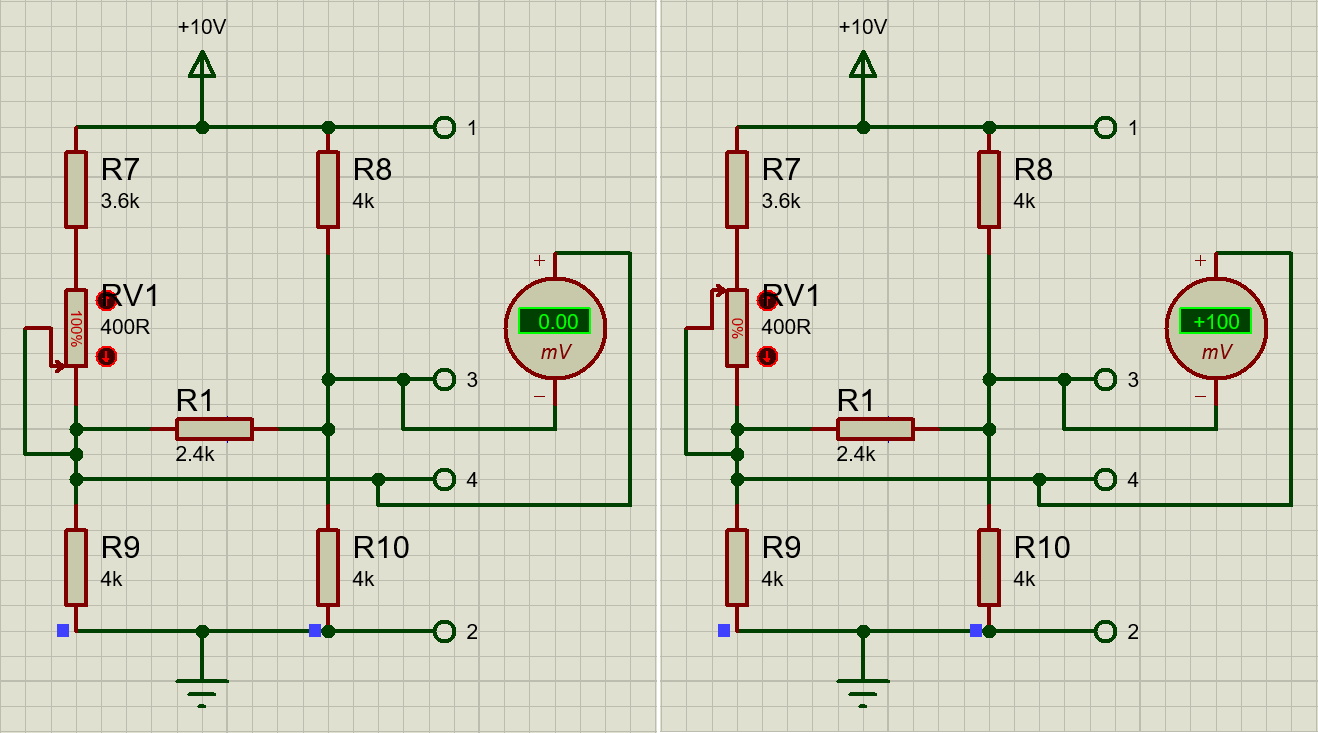Click the voltmeter showing +100 mV
Screen dimensions: 1318x733
tap(1216, 328)
